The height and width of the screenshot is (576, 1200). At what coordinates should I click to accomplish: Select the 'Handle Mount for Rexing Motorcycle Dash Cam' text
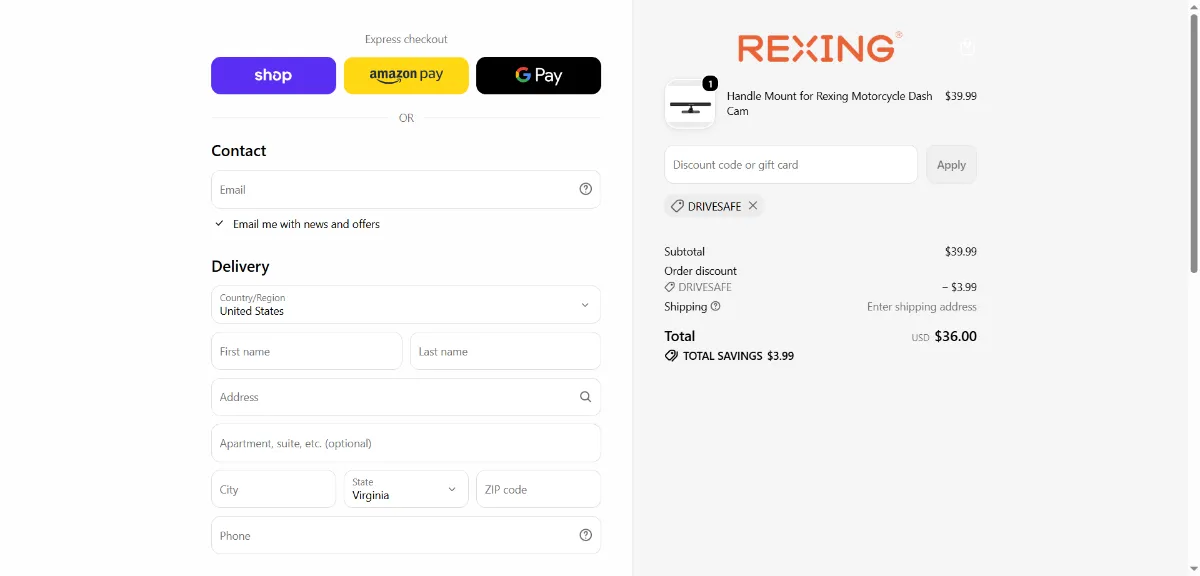point(830,104)
